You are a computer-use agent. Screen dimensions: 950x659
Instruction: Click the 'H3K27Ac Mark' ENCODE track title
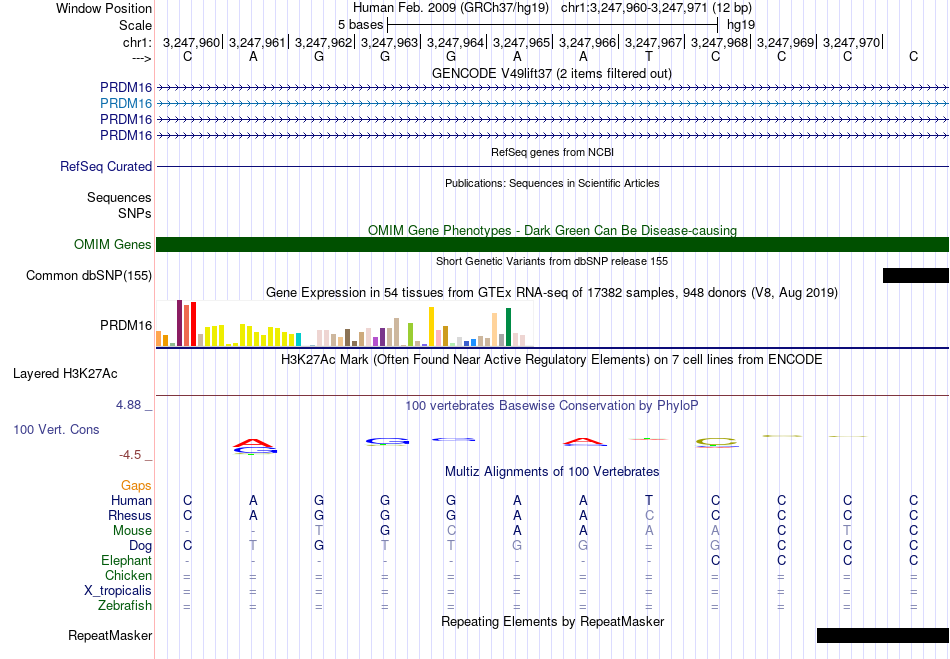pos(552,359)
